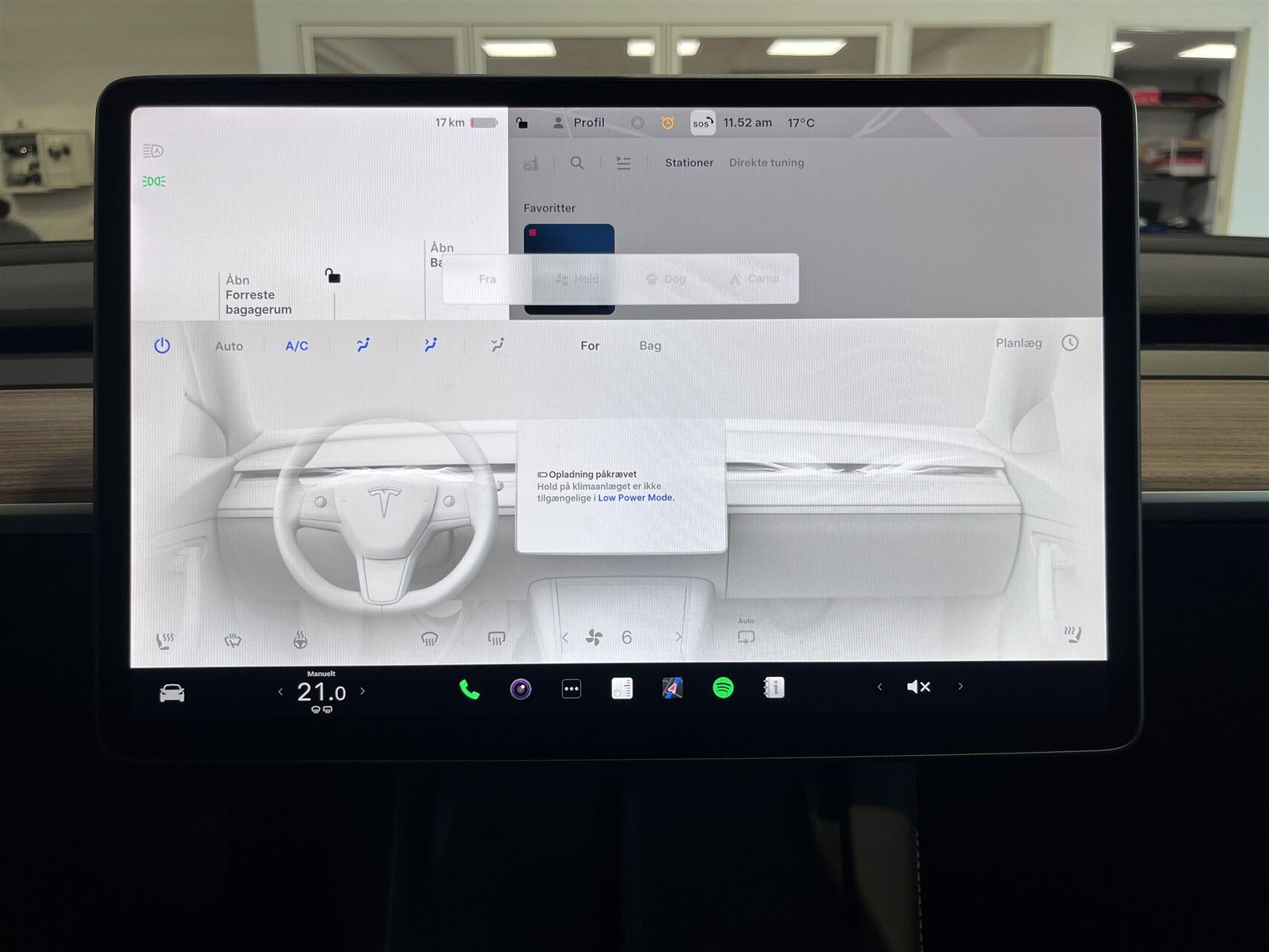Viewport: 1269px width, 952px height.
Task: Open the Manual notebook app
Action: (x=774, y=687)
